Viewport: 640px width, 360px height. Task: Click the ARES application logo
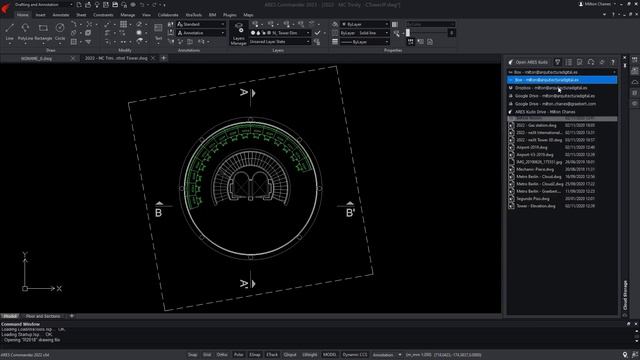click(x=5, y=7)
